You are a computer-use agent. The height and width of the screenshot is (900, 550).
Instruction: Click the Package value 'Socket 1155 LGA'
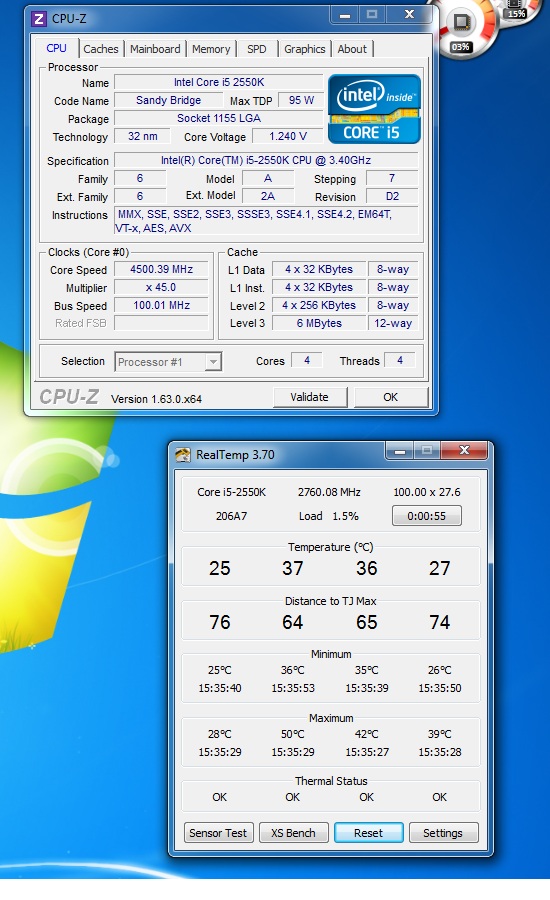219,118
